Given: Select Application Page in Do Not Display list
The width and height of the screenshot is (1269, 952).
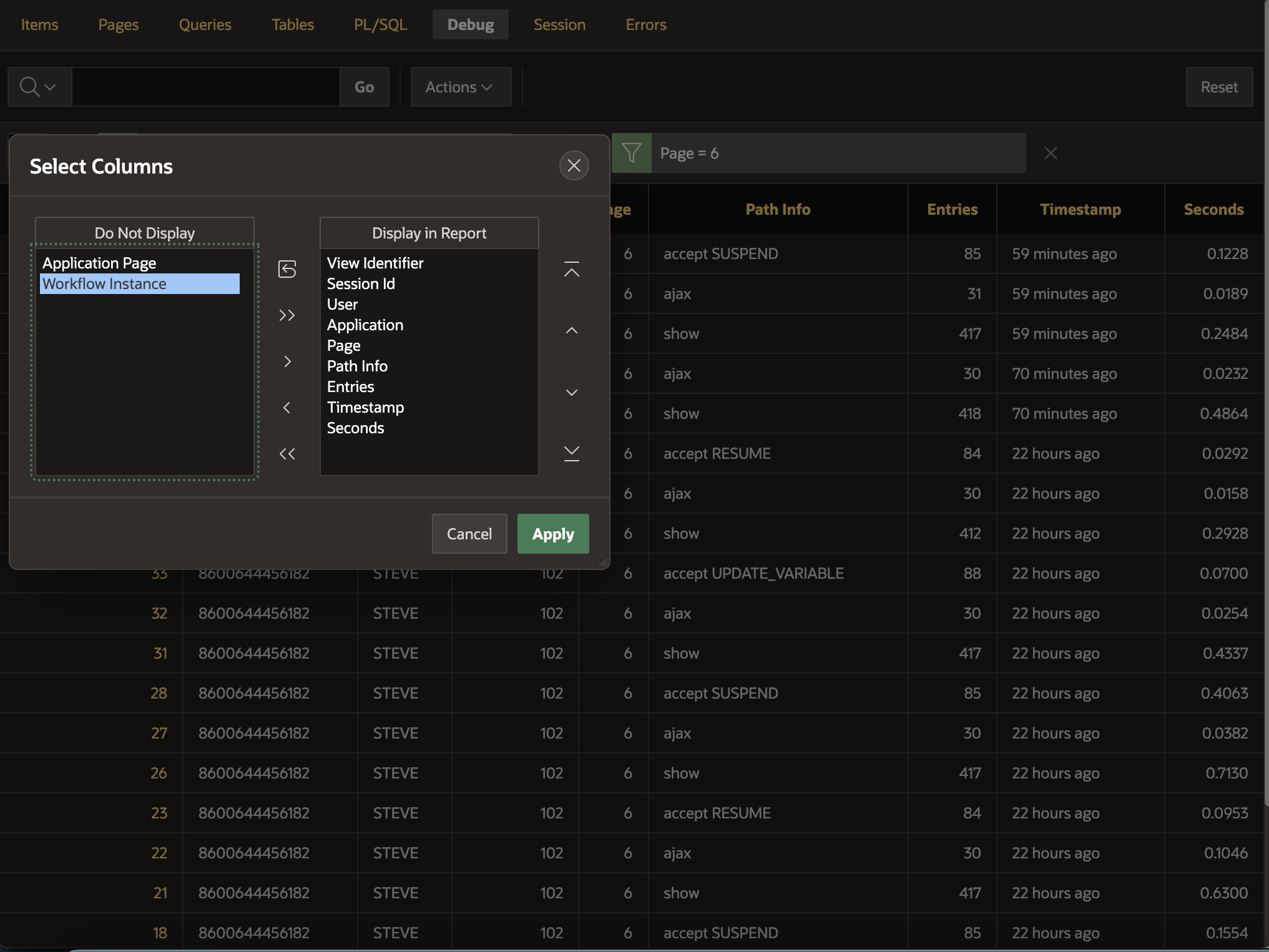Looking at the screenshot, I should click(99, 263).
